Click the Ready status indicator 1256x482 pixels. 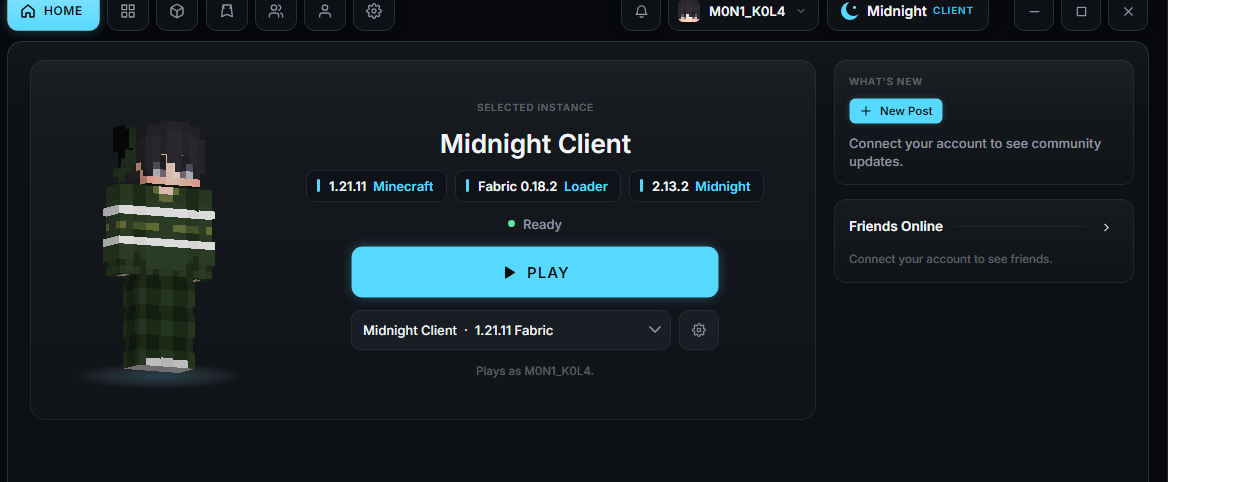point(535,224)
